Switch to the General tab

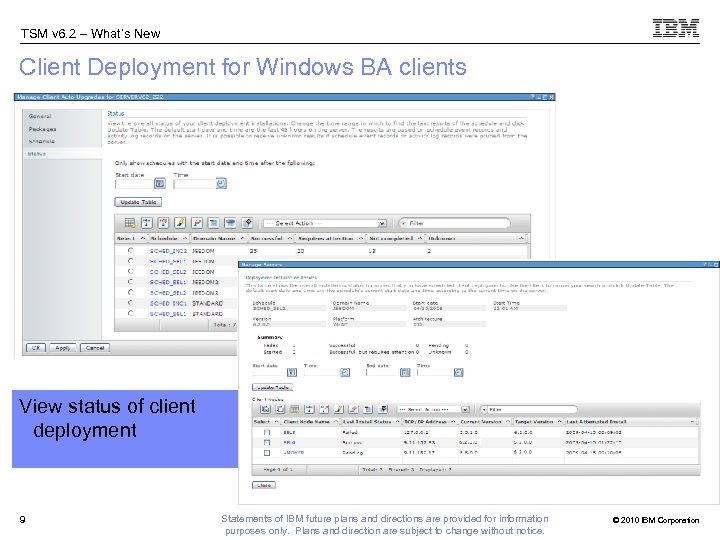[40, 116]
